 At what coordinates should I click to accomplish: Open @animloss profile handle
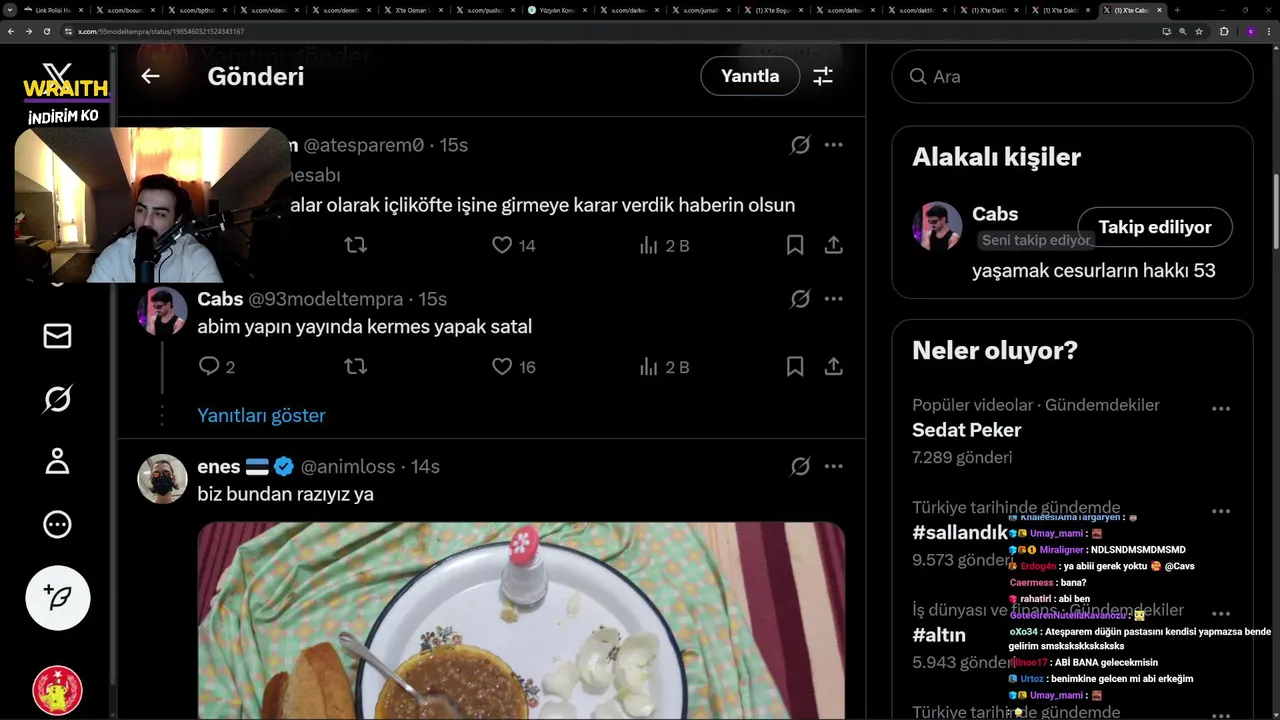point(348,466)
